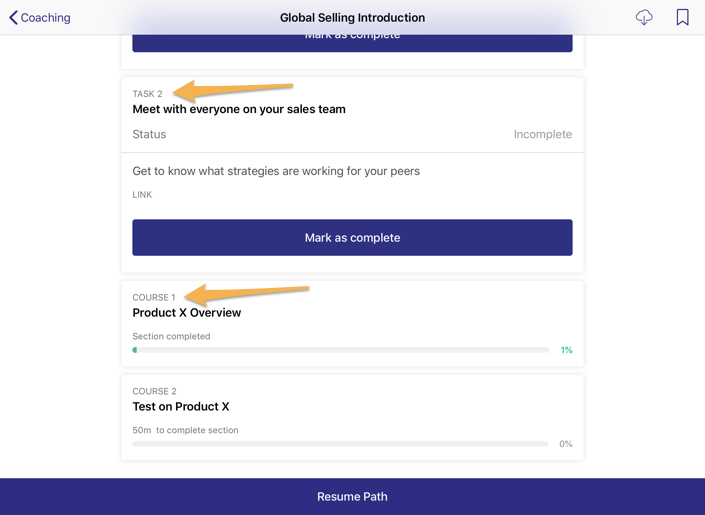The height and width of the screenshot is (515, 705).
Task: Mark Task 2 as complete
Action: [x=352, y=238]
